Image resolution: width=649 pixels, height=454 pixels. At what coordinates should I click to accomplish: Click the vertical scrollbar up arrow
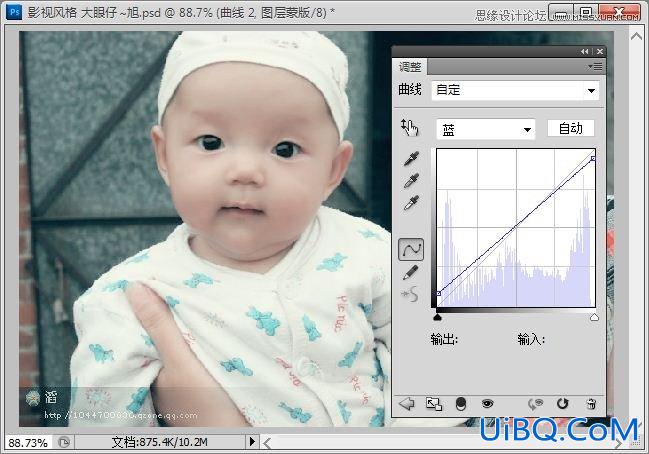(636, 36)
